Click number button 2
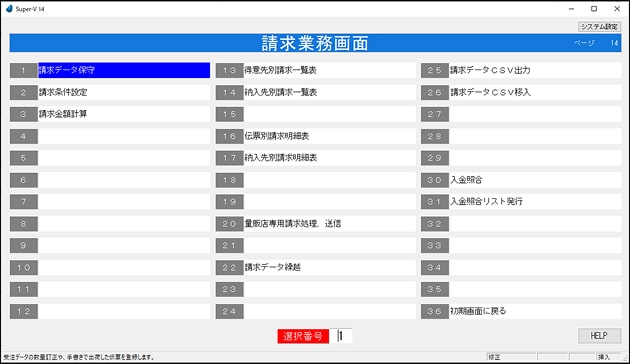The height and width of the screenshot is (364, 630). (24, 92)
